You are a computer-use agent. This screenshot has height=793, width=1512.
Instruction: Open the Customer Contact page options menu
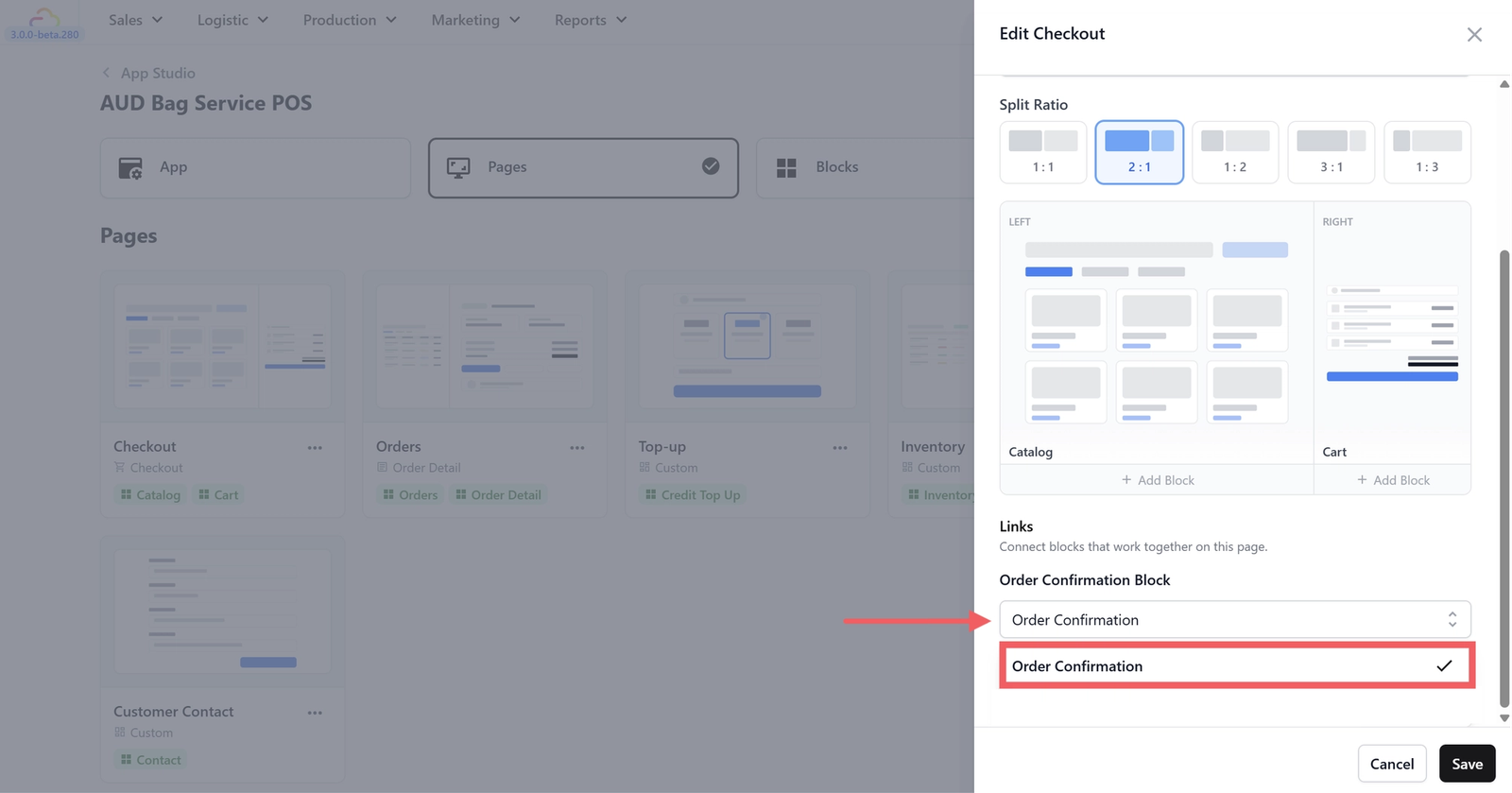coord(315,713)
